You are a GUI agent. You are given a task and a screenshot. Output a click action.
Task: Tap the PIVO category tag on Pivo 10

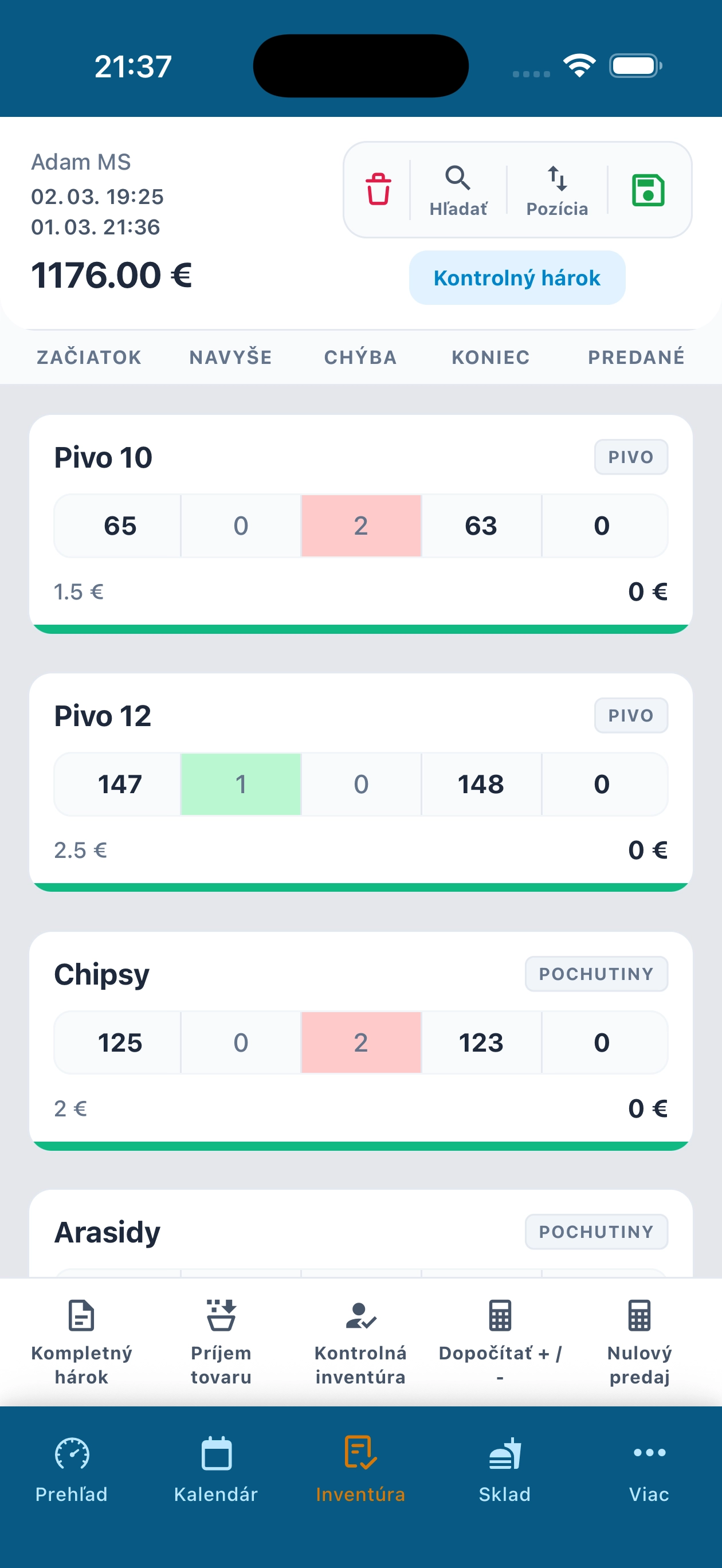point(631,457)
